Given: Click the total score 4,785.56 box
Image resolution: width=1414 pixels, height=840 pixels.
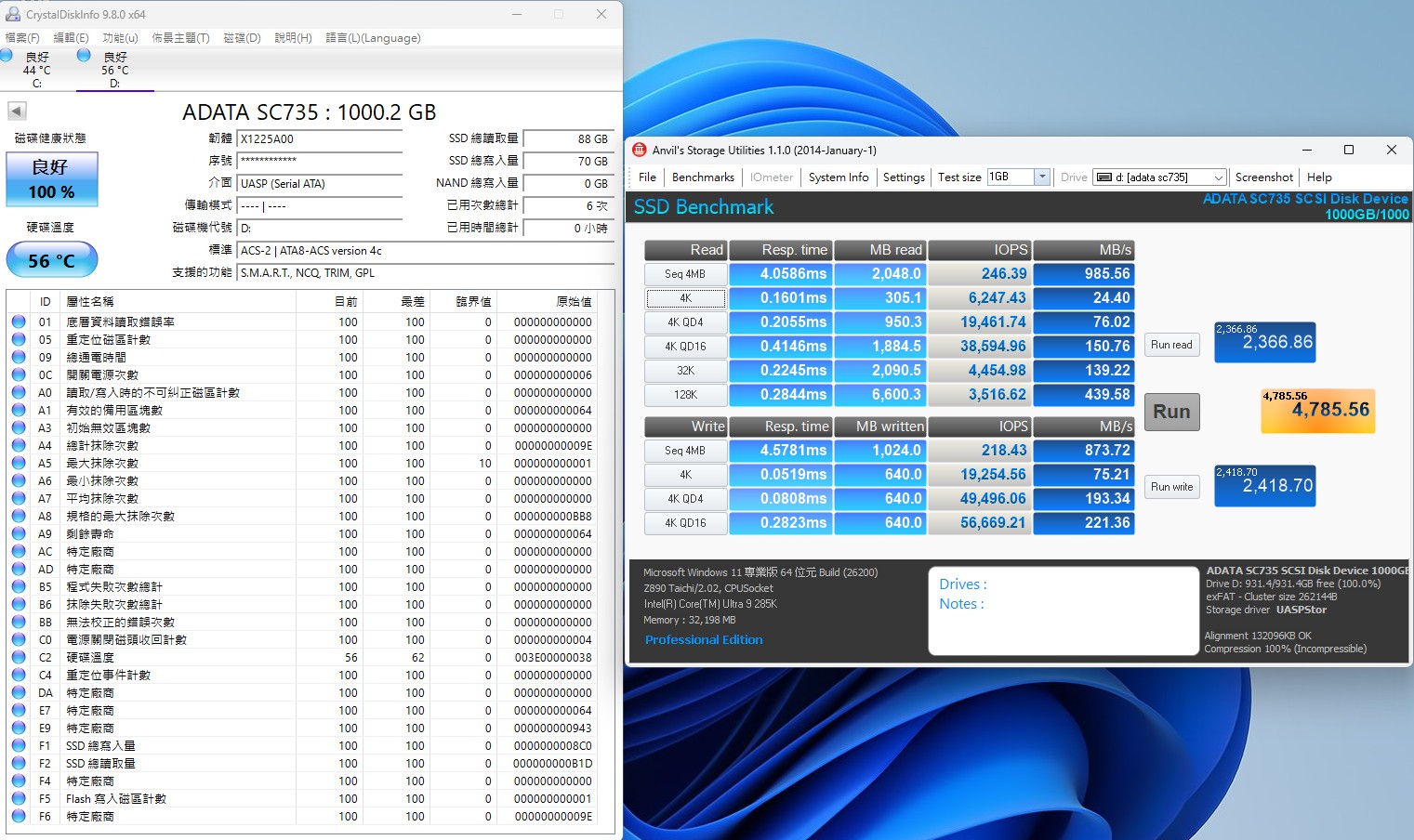Looking at the screenshot, I should coord(1317,411).
